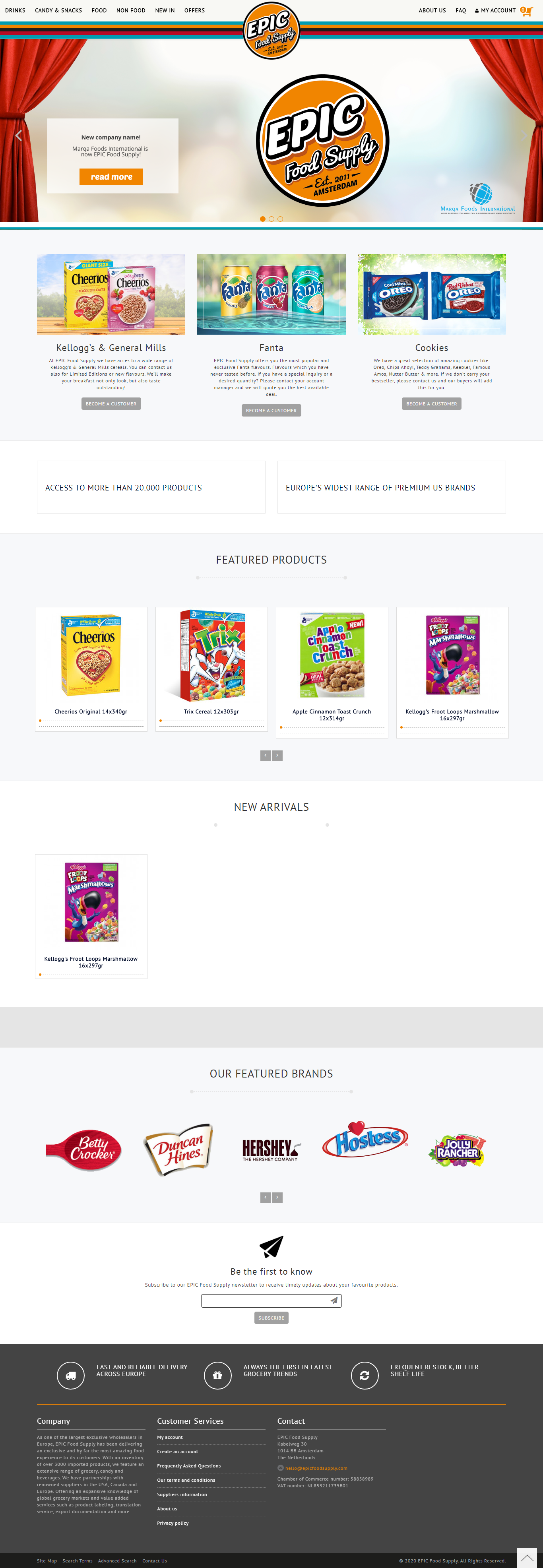Show previous featured brands using left arrow
The width and height of the screenshot is (543, 1568).
(x=266, y=1197)
